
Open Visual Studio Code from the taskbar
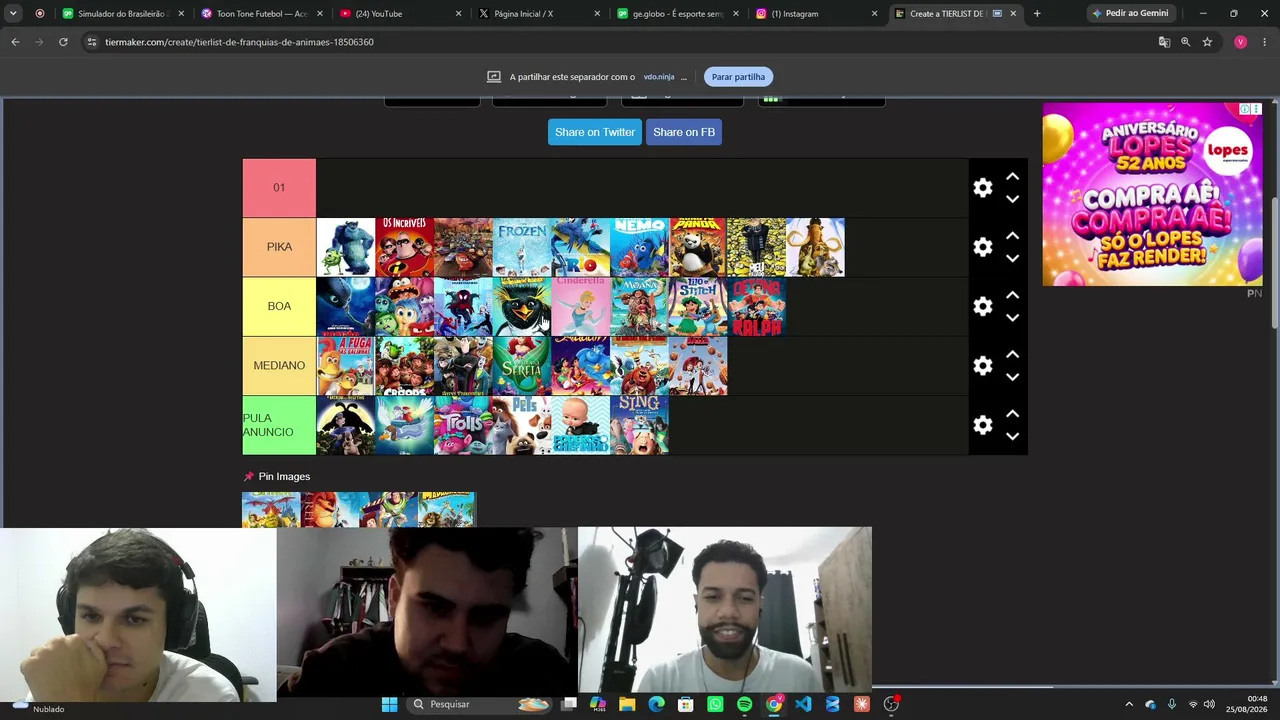coord(803,704)
